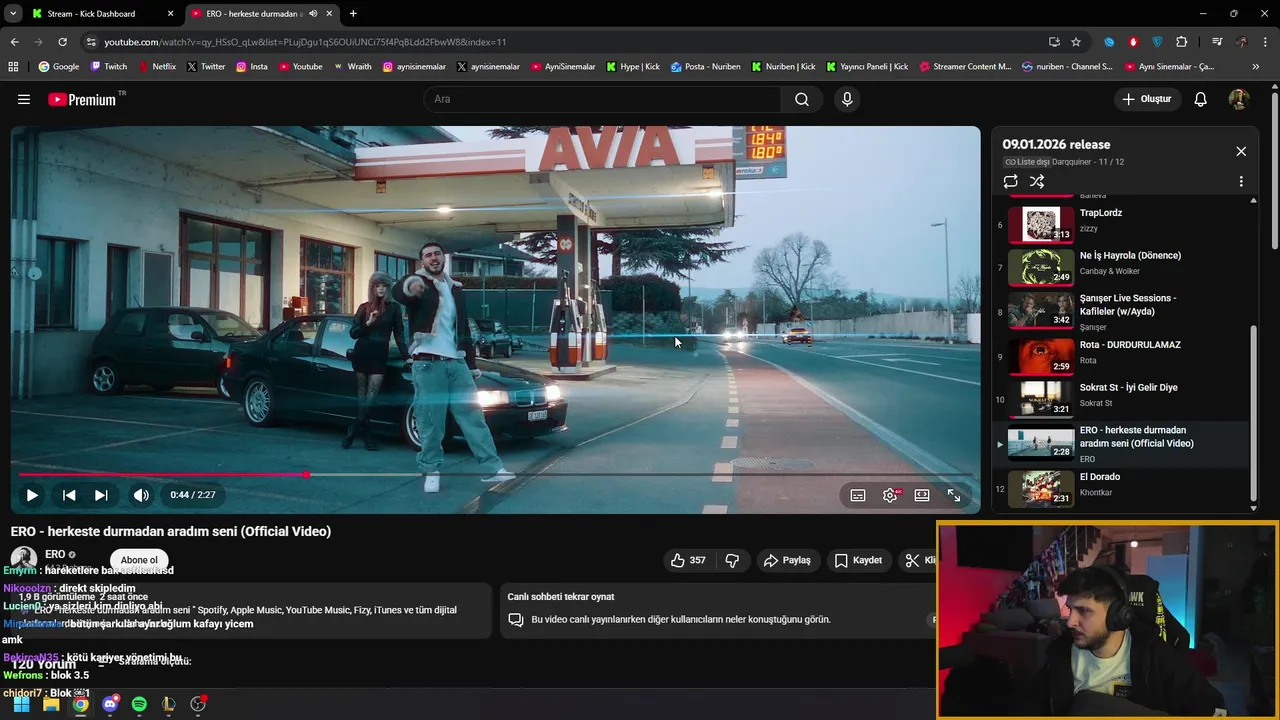
Task: Toggle playlist shuffle
Action: (x=1037, y=182)
